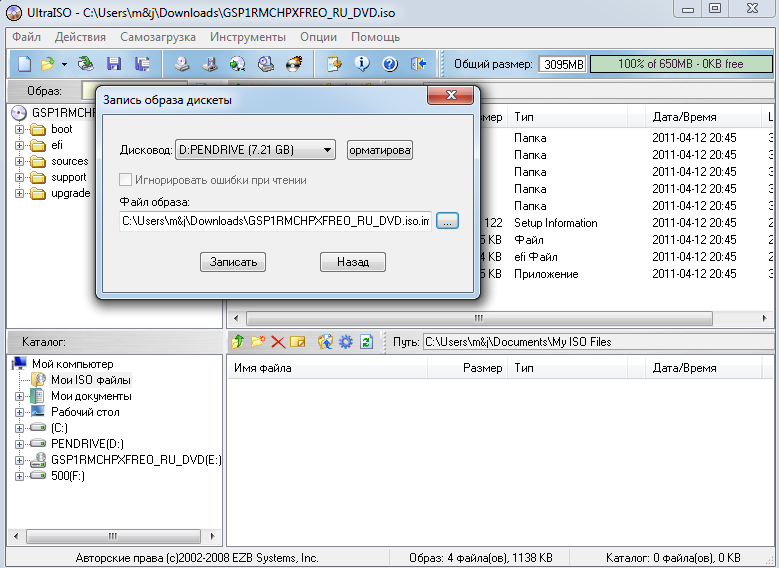
Task: Expand Рабочий стол in Catalog tree
Action: (x=19, y=412)
